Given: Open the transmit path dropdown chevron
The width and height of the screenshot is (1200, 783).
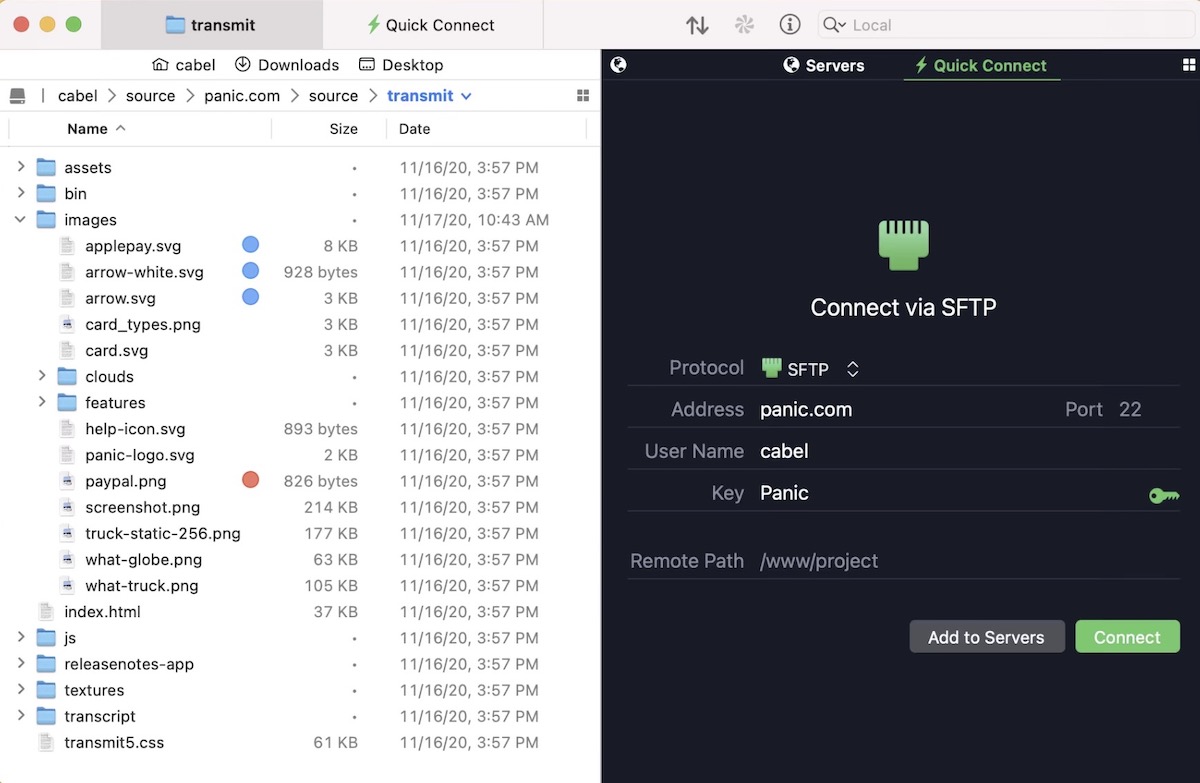Looking at the screenshot, I should coord(466,96).
